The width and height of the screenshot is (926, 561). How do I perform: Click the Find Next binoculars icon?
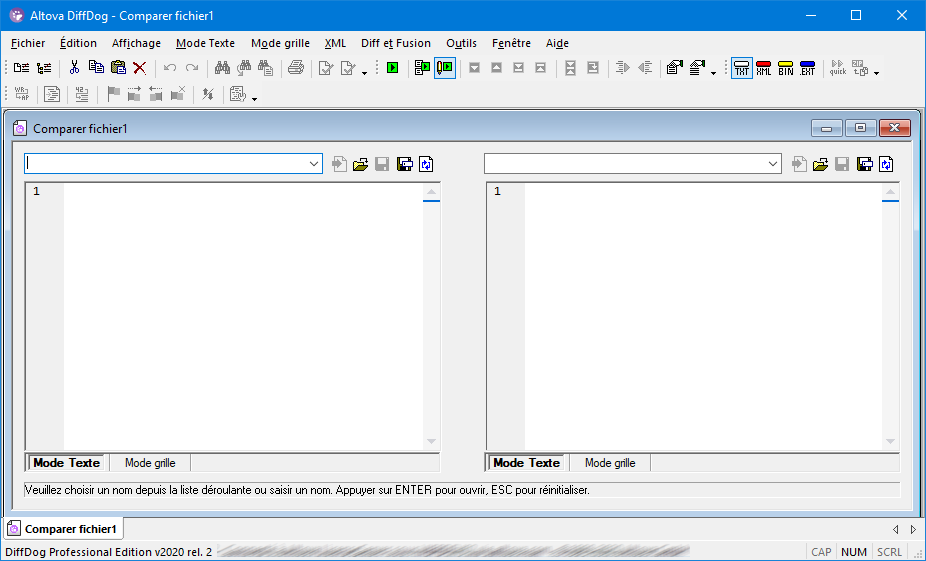click(244, 68)
